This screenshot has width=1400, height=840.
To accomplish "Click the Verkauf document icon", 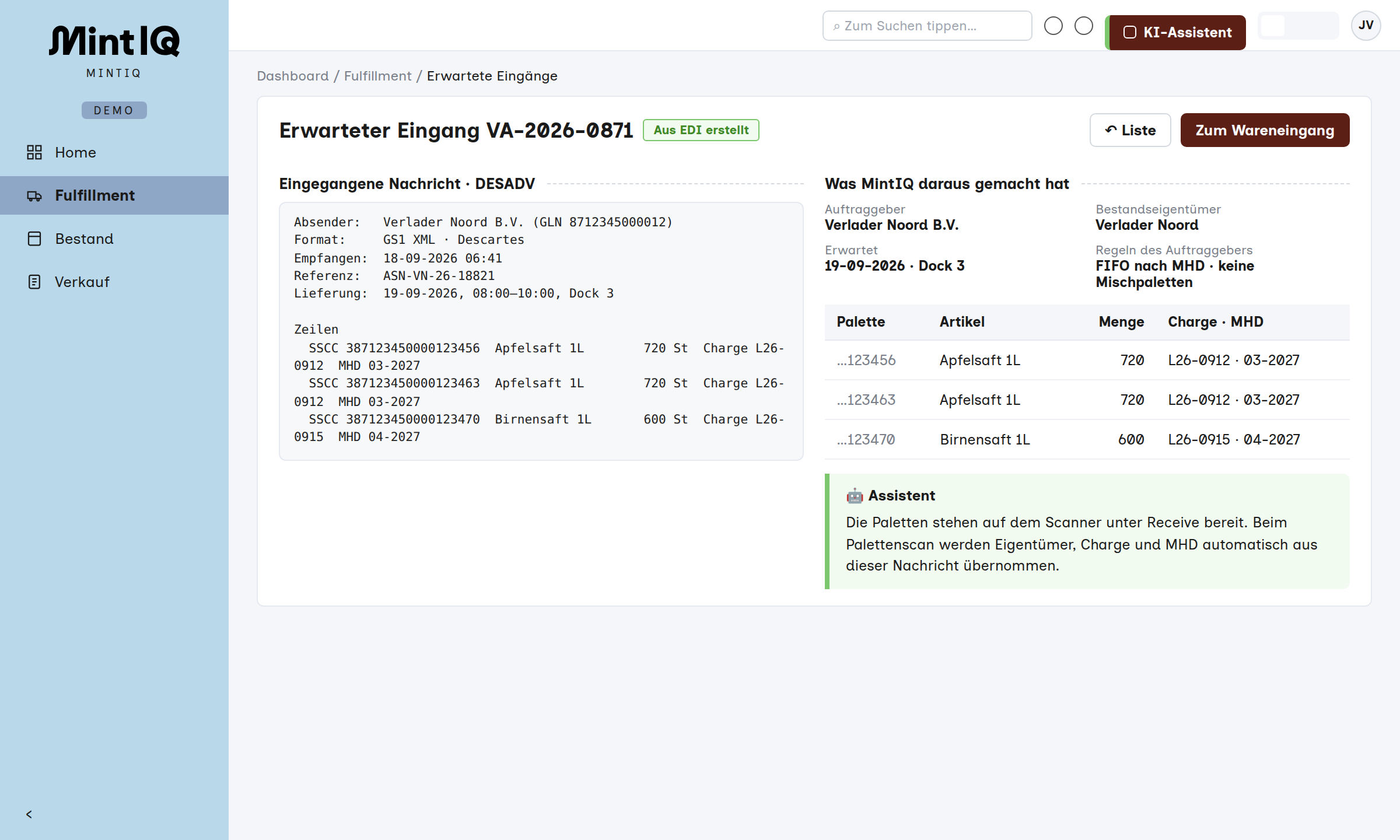I will (x=34, y=282).
